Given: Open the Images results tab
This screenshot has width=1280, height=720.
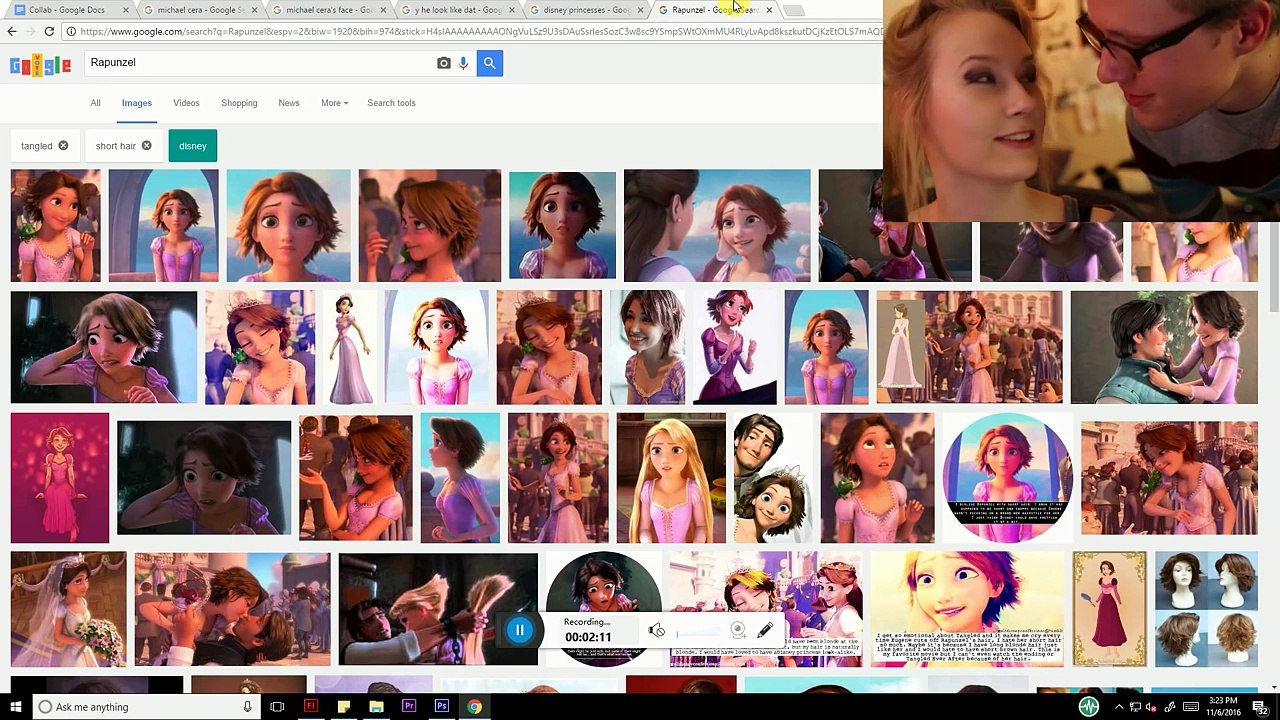Looking at the screenshot, I should point(137,103).
